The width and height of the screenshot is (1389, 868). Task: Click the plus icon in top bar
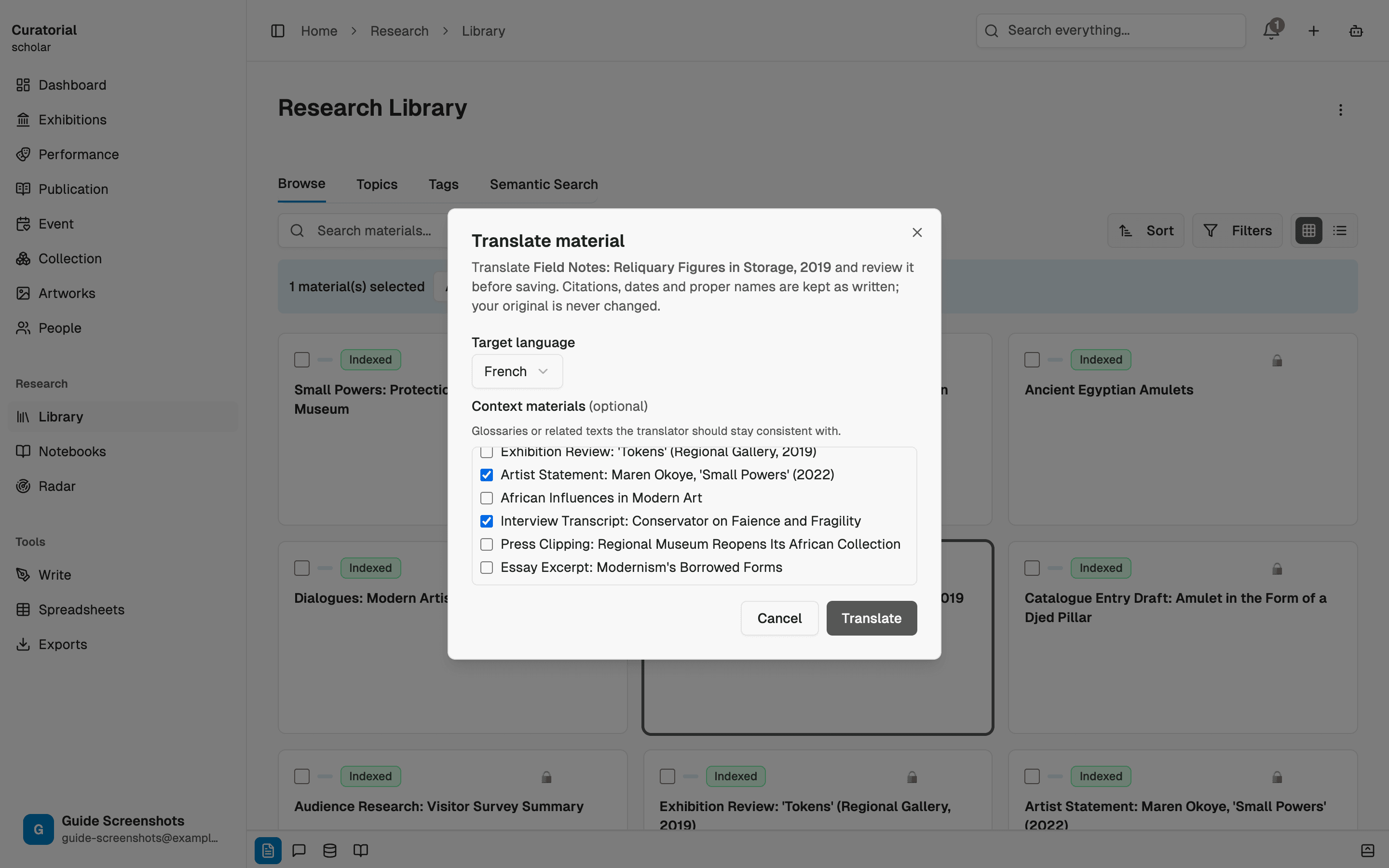tap(1313, 31)
